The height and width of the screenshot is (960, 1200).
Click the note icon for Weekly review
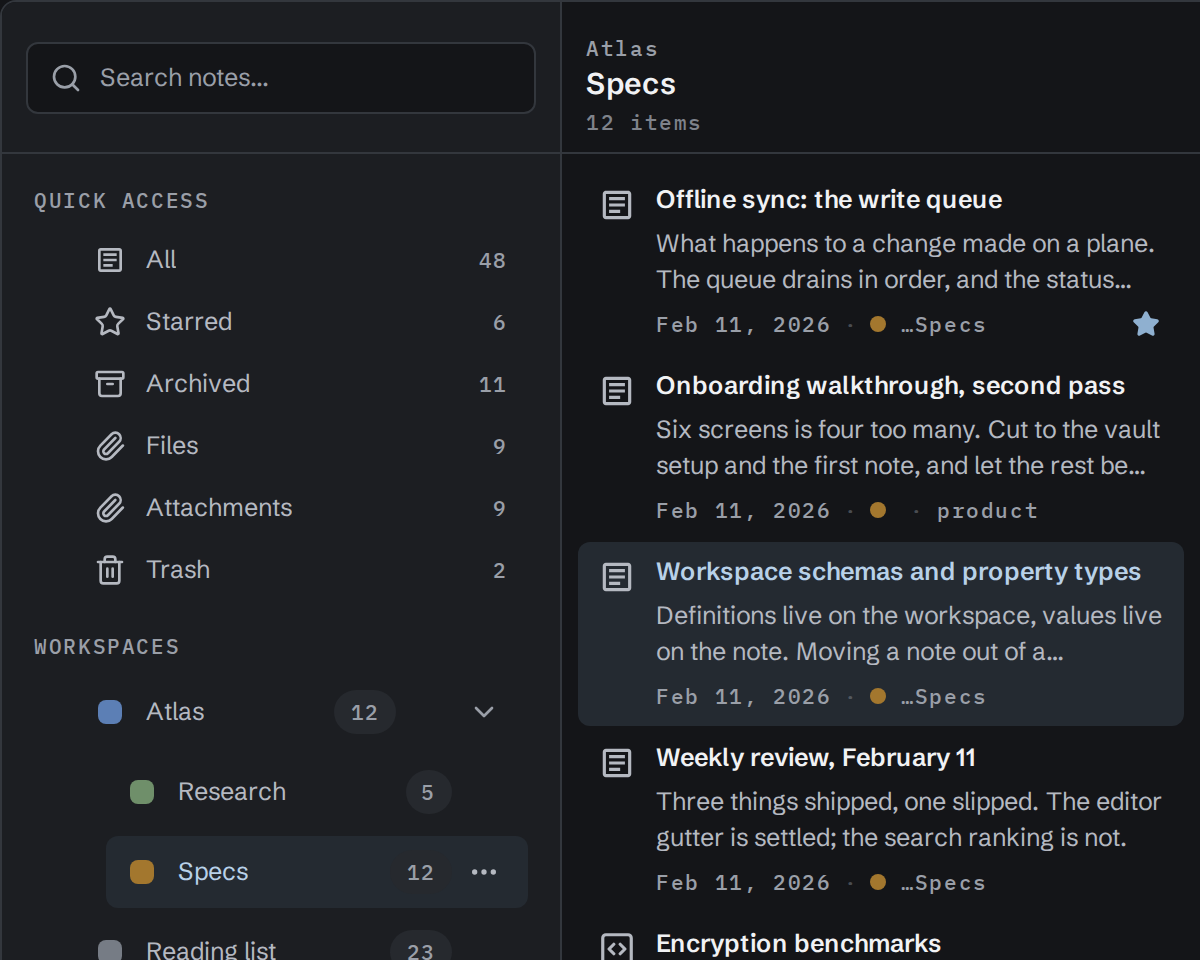pos(617,764)
